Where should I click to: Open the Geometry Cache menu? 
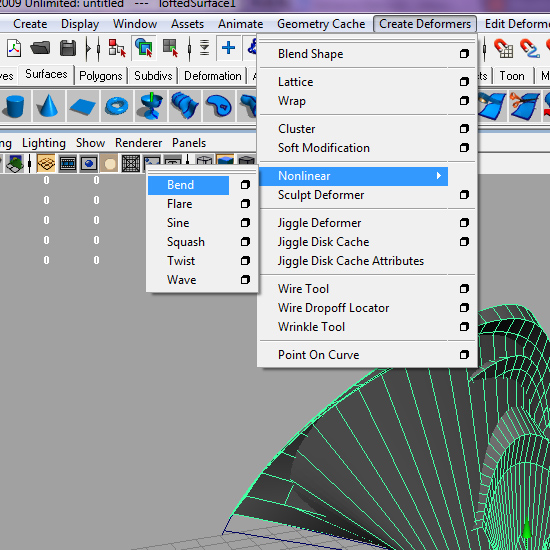pyautogui.click(x=321, y=24)
